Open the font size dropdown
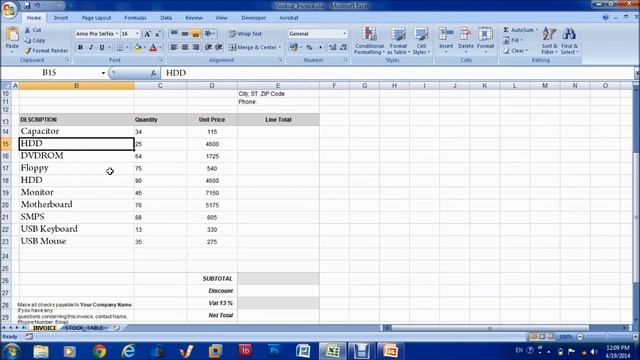 pyautogui.click(x=137, y=34)
